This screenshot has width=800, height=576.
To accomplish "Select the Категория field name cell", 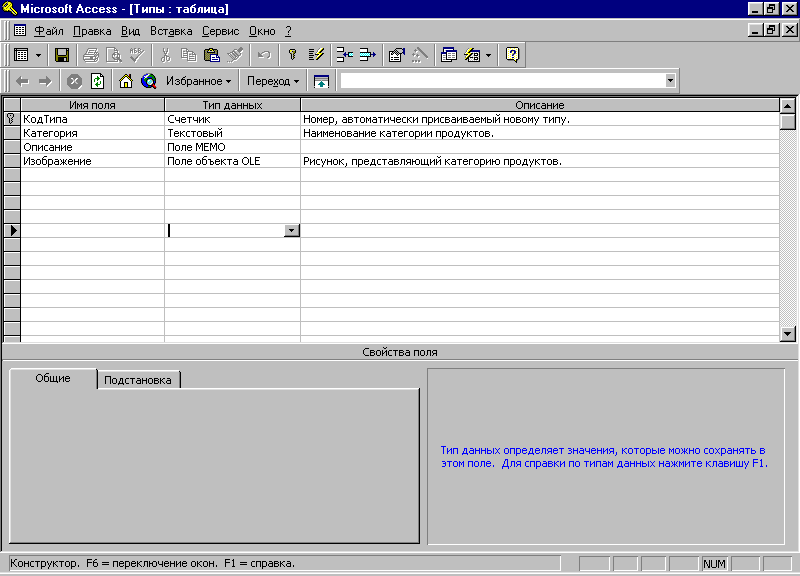I will click(x=92, y=133).
